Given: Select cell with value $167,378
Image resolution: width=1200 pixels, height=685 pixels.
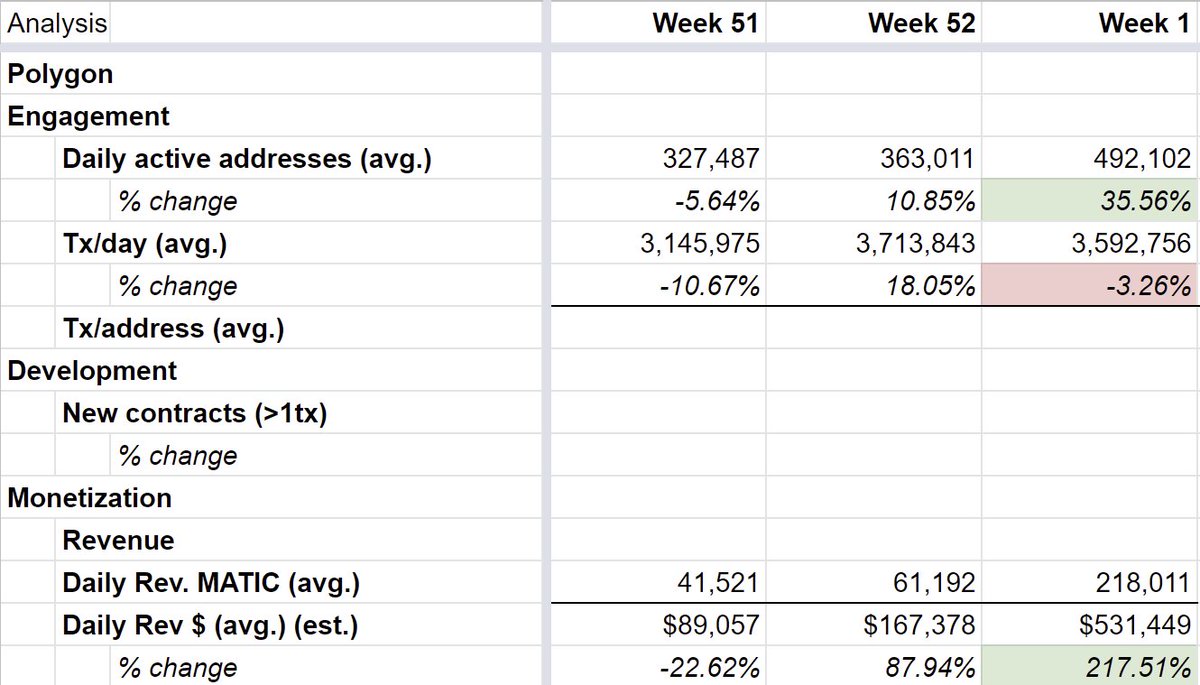Looking at the screenshot, I should click(874, 626).
